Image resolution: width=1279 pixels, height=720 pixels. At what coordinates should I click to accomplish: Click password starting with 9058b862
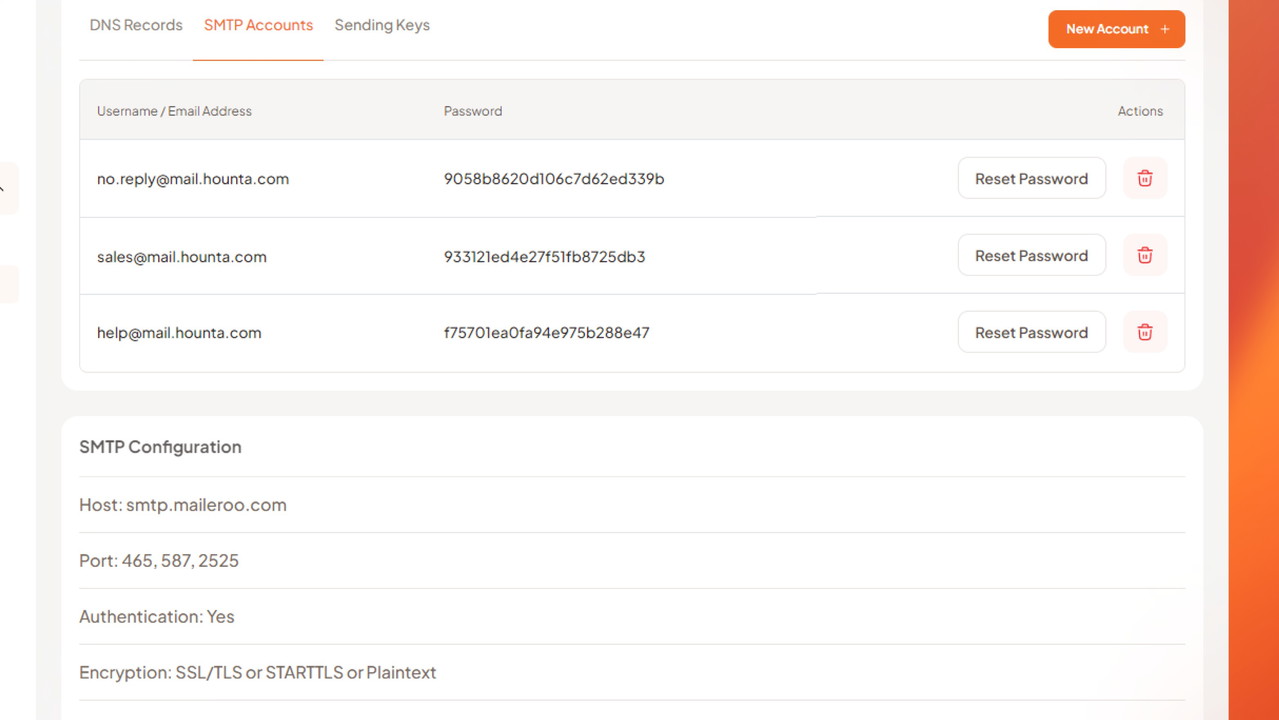[554, 179]
